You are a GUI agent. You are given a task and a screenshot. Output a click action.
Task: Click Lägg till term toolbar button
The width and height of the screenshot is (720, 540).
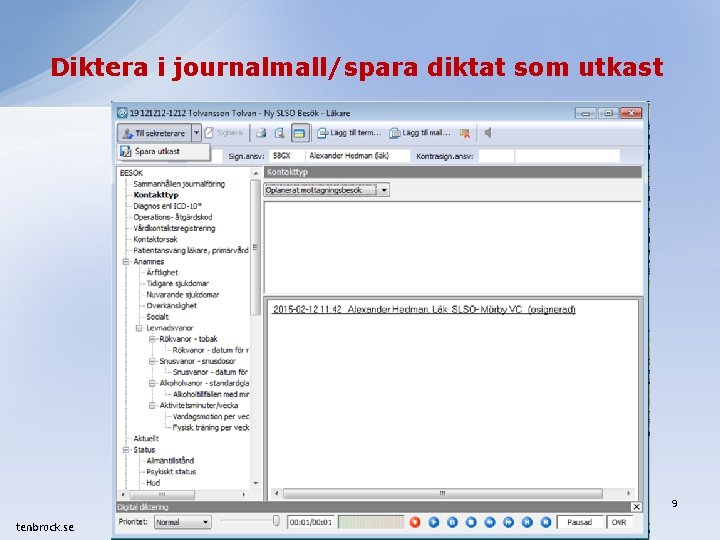coord(349,133)
